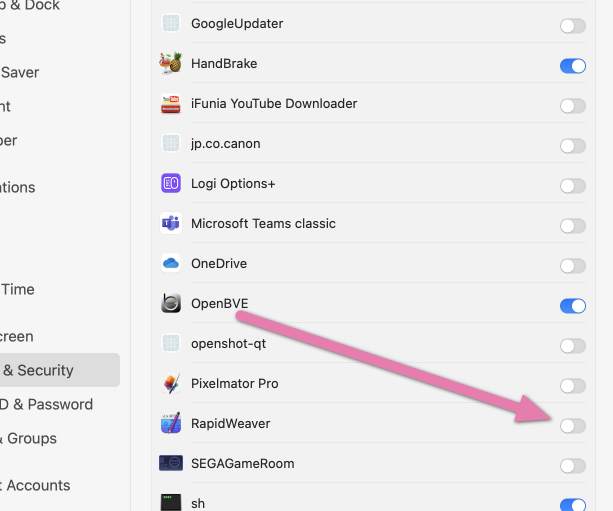Click the HandBrake pineapple icon
613x511 pixels.
point(171,63)
